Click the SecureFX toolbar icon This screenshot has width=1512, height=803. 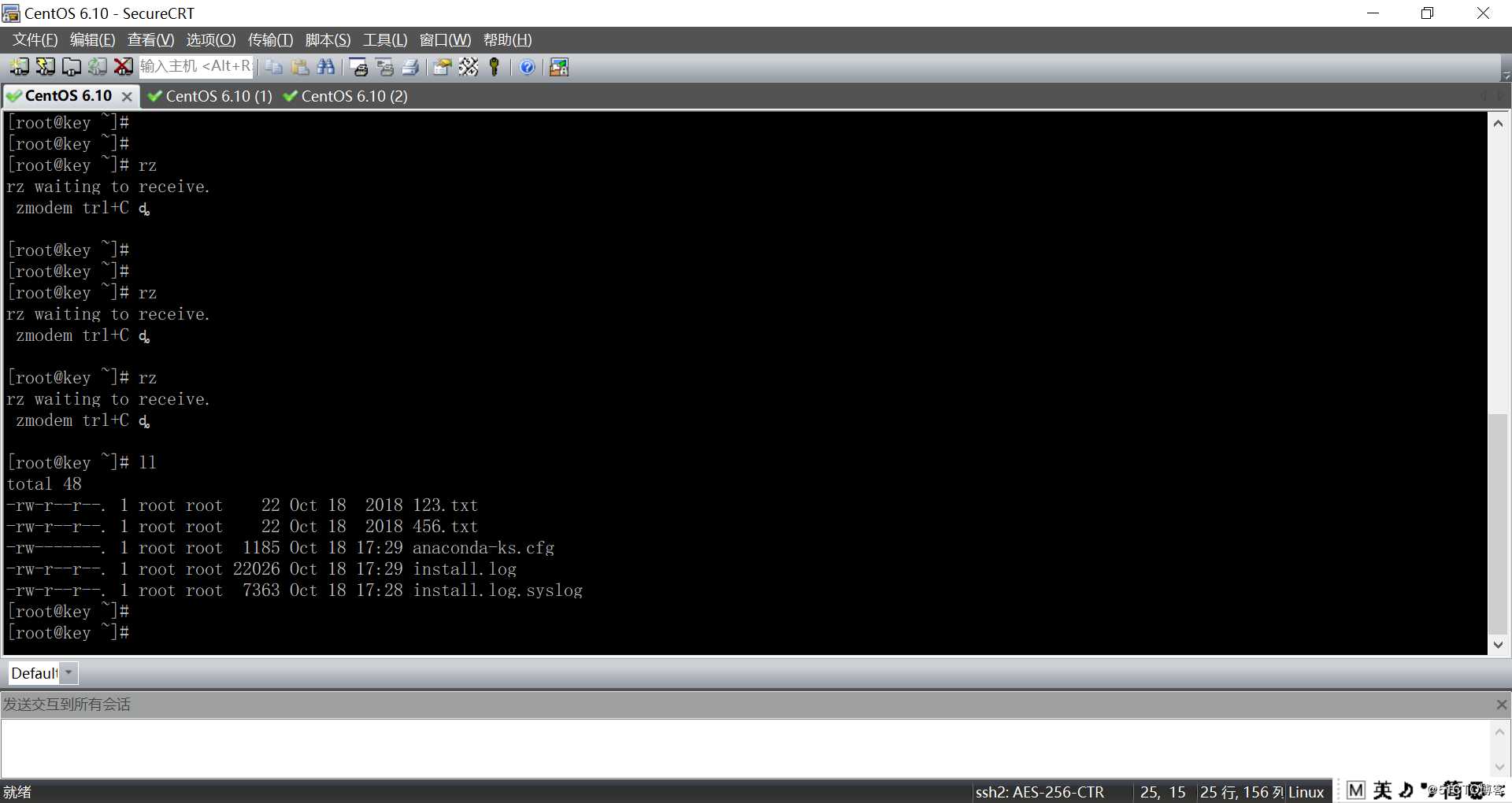(x=559, y=67)
